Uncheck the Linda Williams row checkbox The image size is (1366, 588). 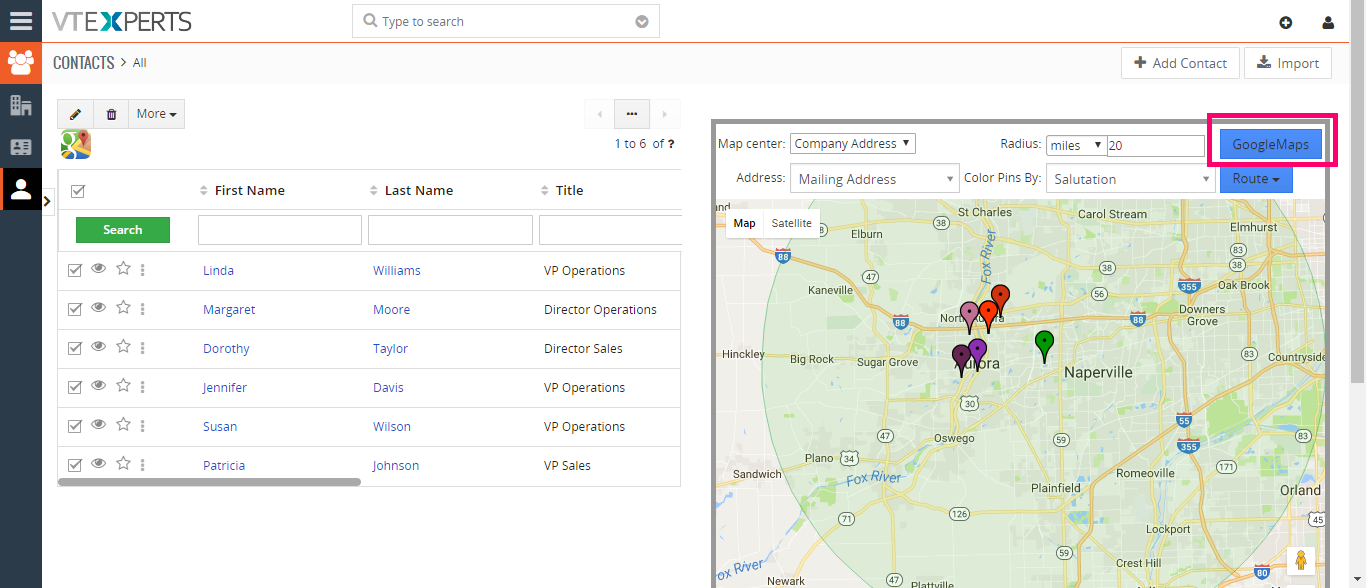point(75,270)
